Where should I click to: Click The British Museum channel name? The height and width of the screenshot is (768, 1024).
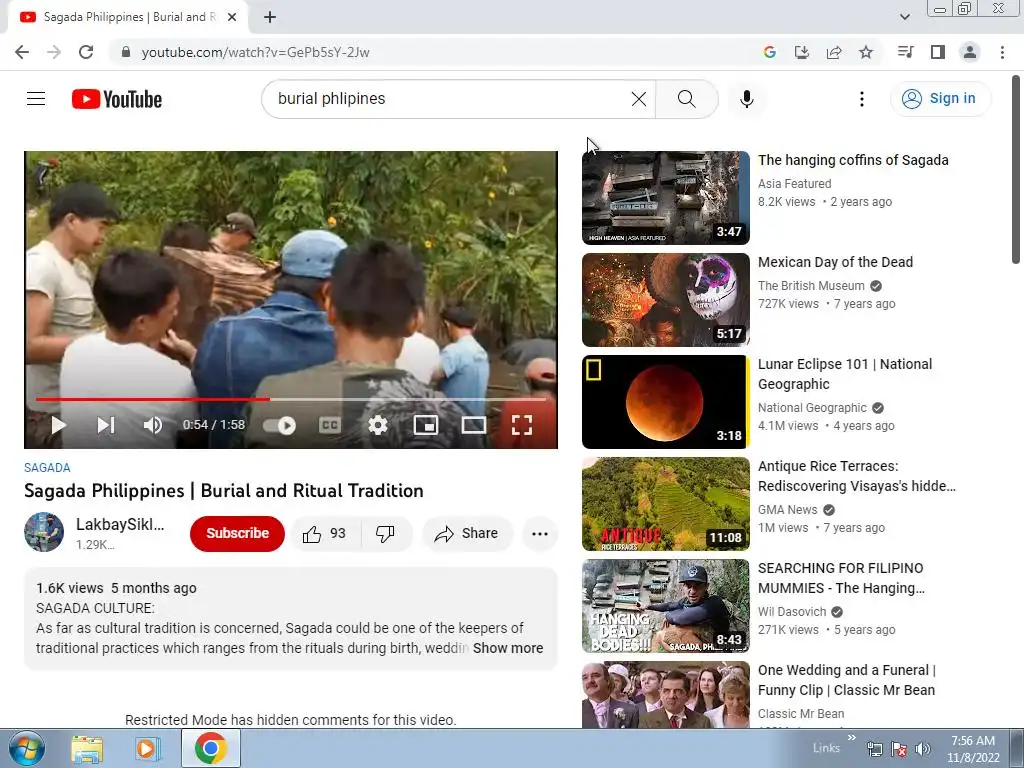point(811,285)
